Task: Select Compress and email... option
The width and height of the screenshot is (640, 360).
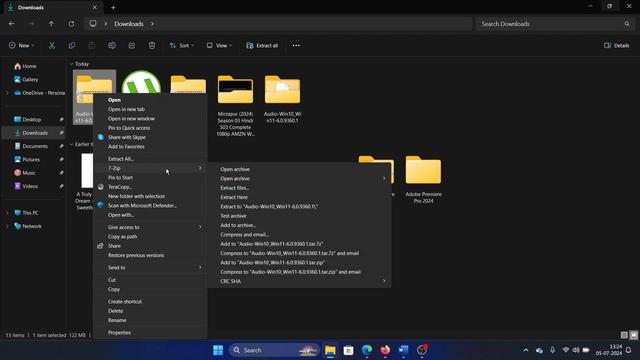Action: (244, 235)
